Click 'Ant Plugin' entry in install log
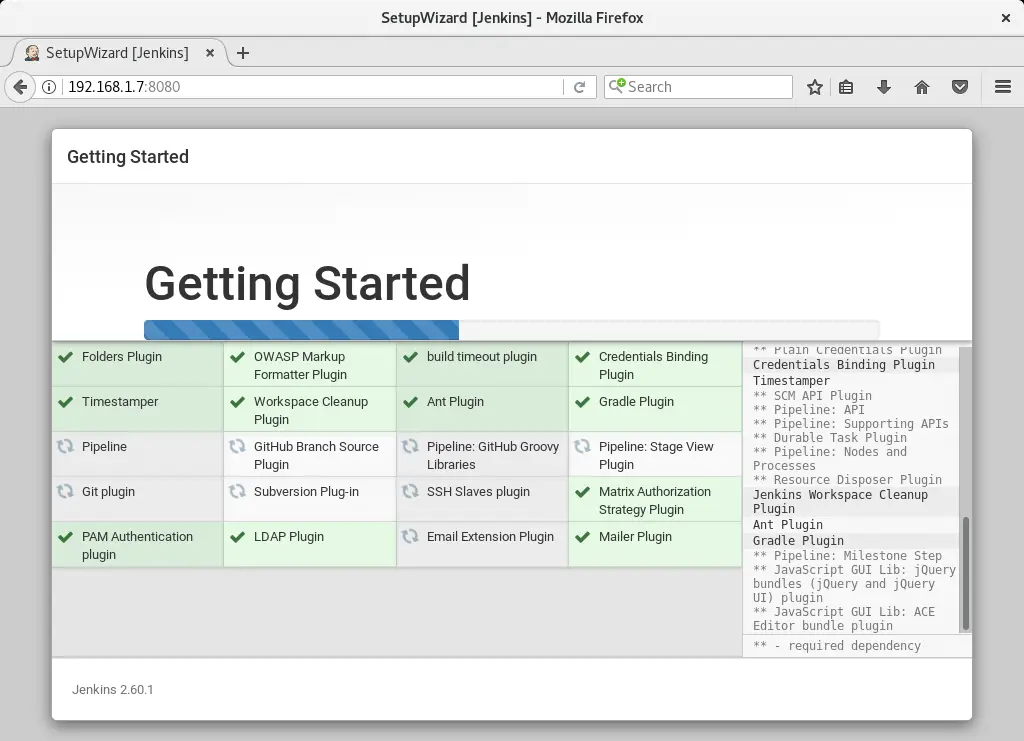This screenshot has width=1024, height=741. click(788, 525)
